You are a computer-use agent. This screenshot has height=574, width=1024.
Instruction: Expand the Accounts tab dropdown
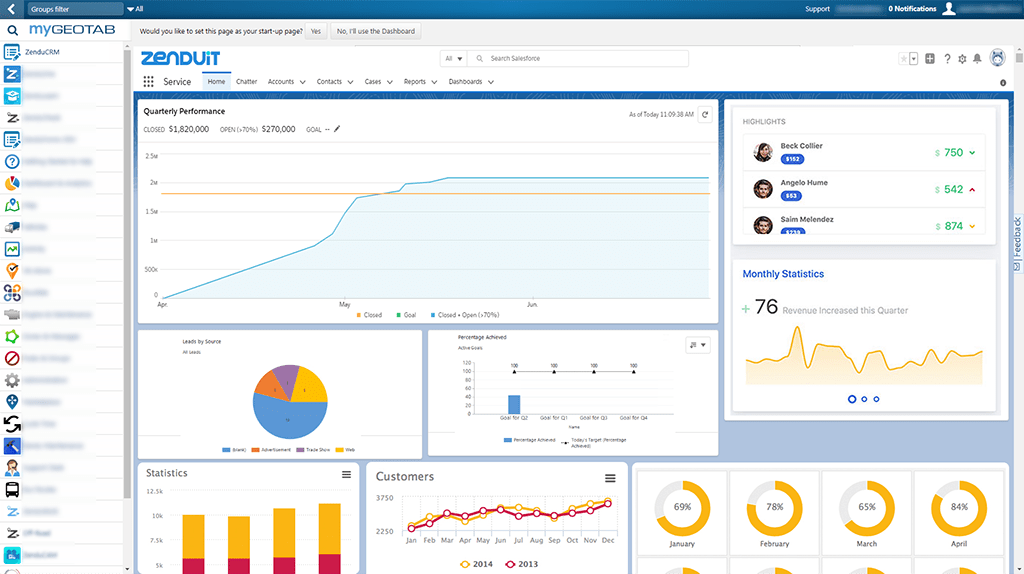[x=302, y=82]
